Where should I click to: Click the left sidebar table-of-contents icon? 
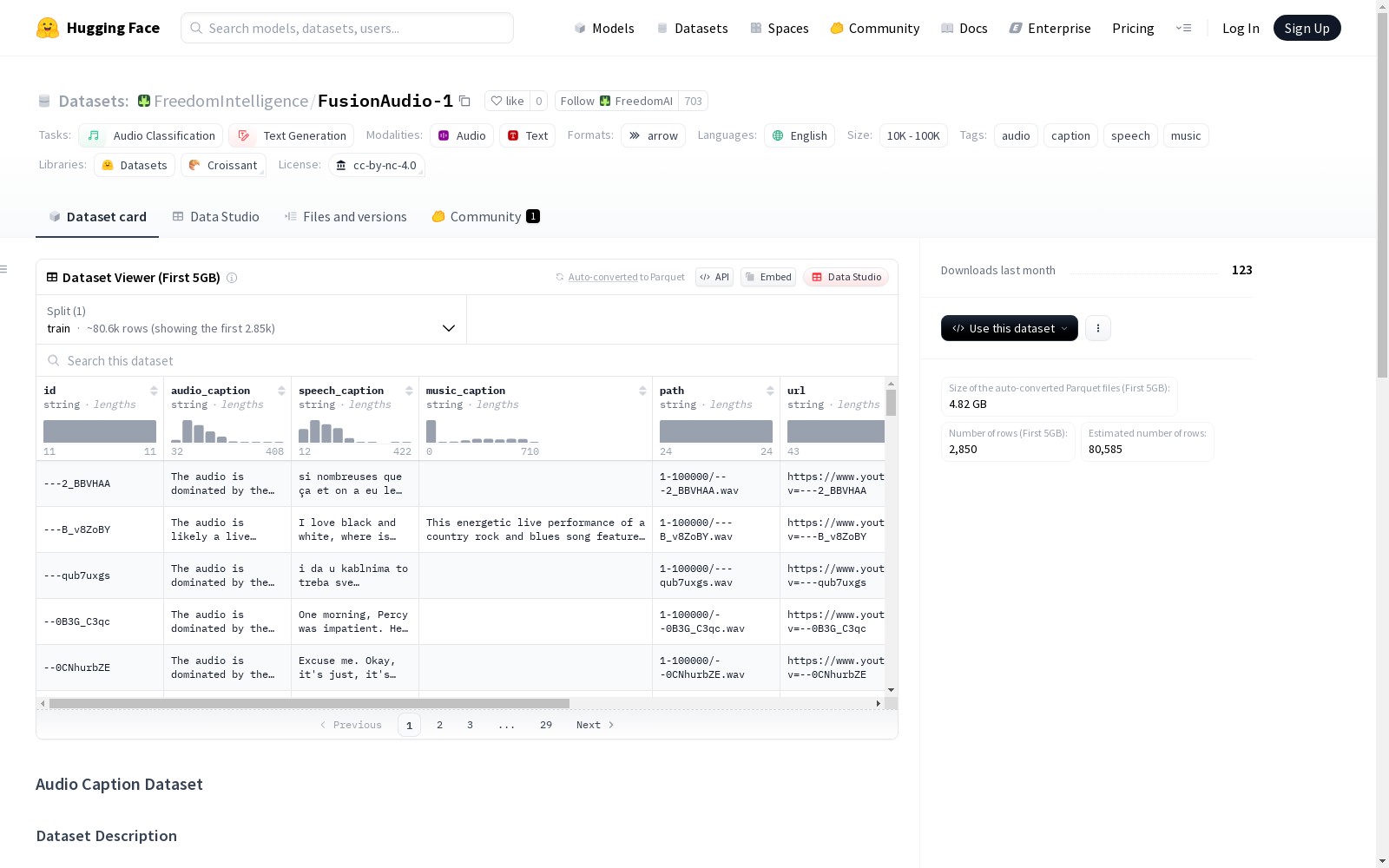pyautogui.click(x=3, y=269)
